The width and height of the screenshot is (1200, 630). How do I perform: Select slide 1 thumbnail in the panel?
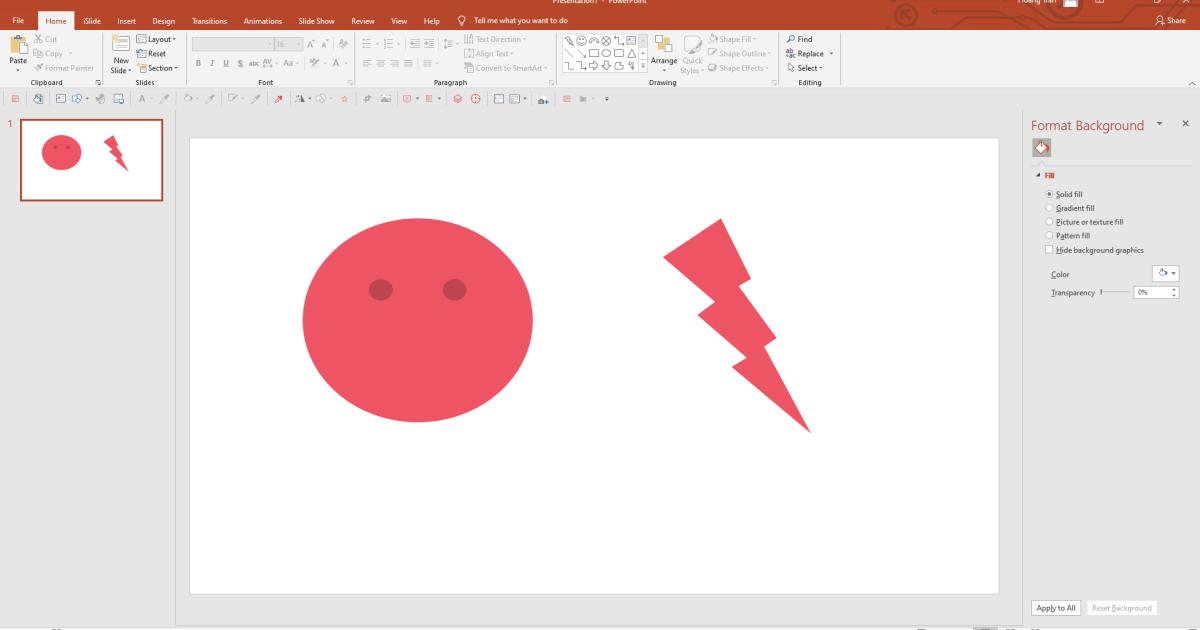91,160
